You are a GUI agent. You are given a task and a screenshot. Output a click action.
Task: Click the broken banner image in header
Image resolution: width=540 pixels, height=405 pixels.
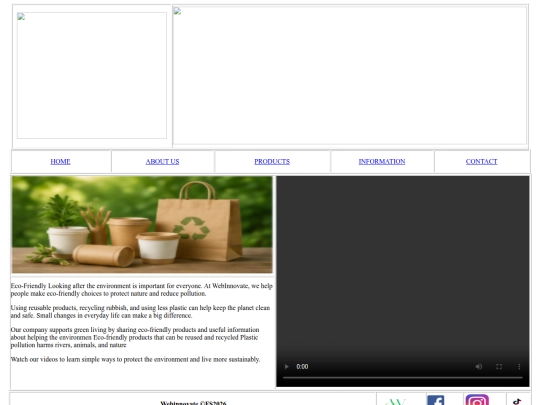350,75
